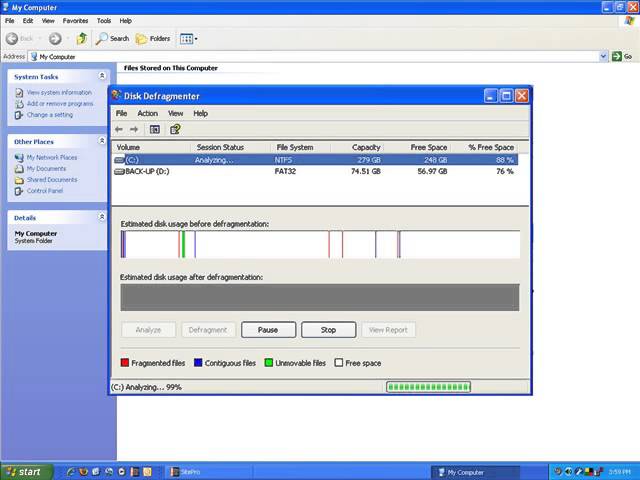The width and height of the screenshot is (640, 480).
Task: Click the FAT32 file system cell
Action: coord(285,171)
